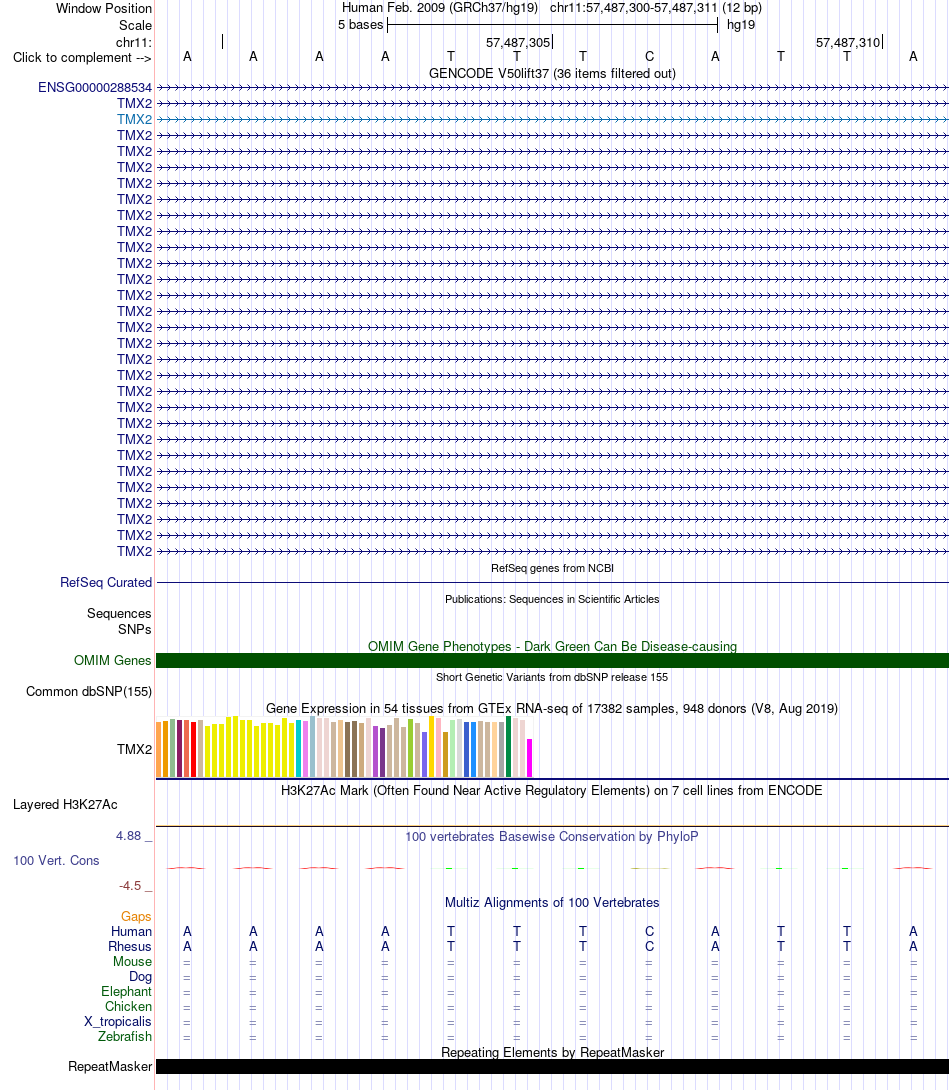Click the 'Short Genetic Variants from dbSNP release 155' title
Viewport: 950px width, 1090px height.
[x=552, y=677]
